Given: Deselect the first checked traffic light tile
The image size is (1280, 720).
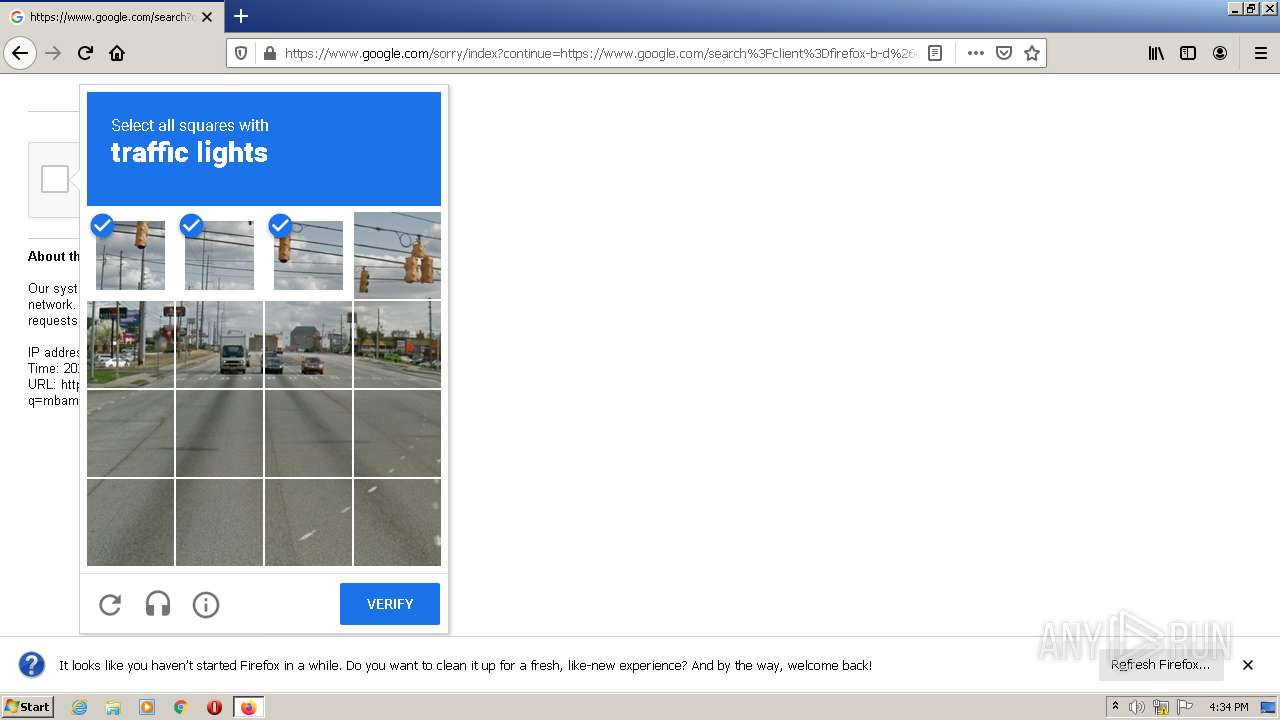Looking at the screenshot, I should 130,255.
